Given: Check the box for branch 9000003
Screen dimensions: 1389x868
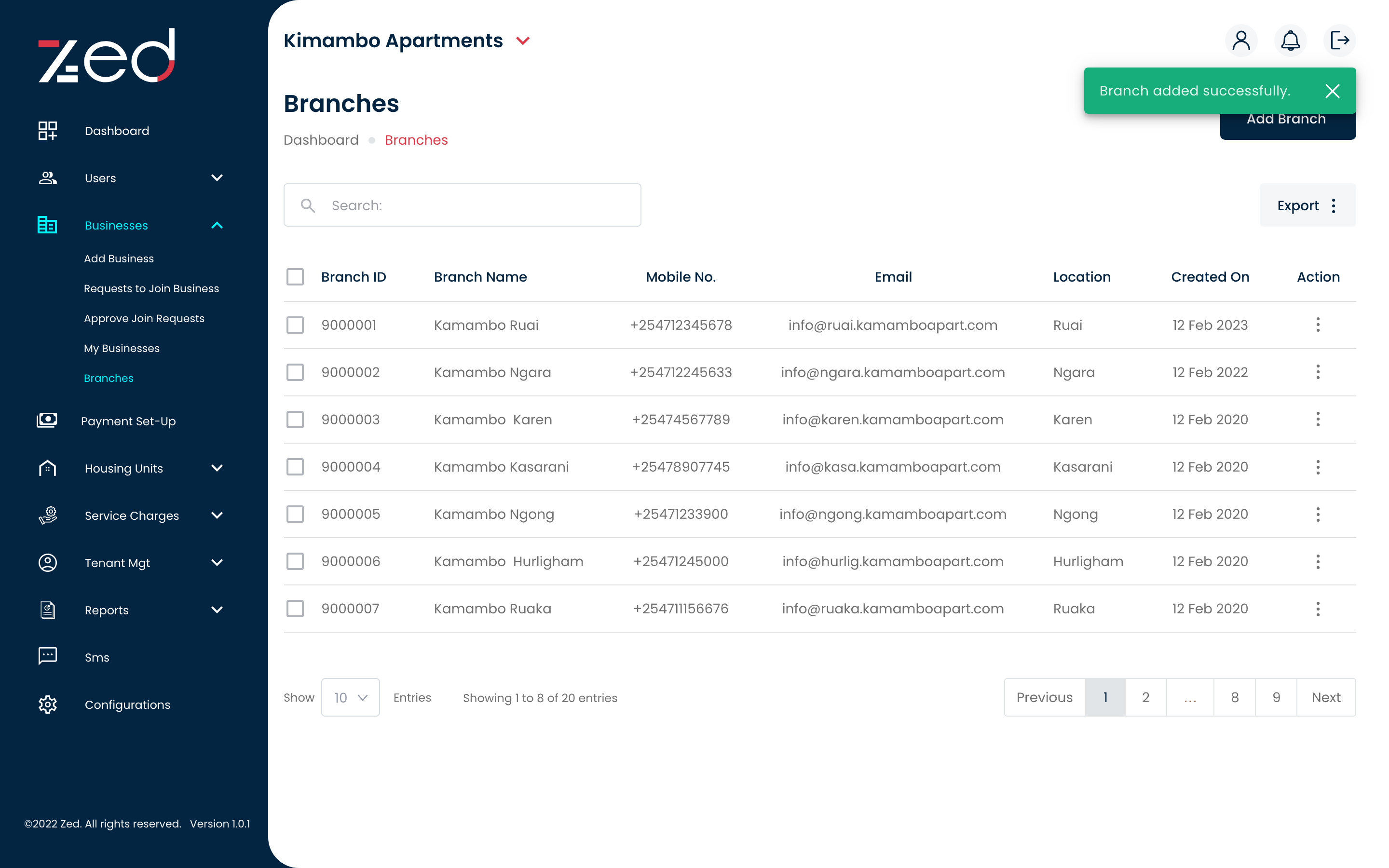Looking at the screenshot, I should [x=295, y=420].
